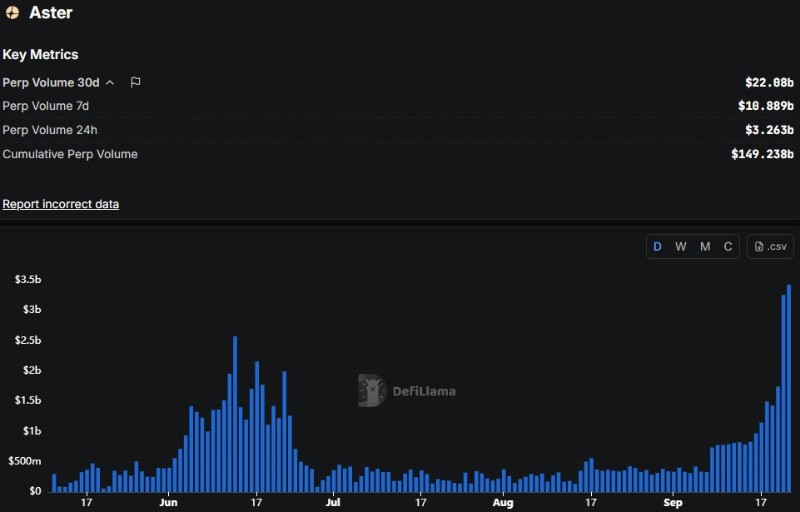Click the last bar at chart's right edge
This screenshot has width=800, height=512.
(789, 390)
